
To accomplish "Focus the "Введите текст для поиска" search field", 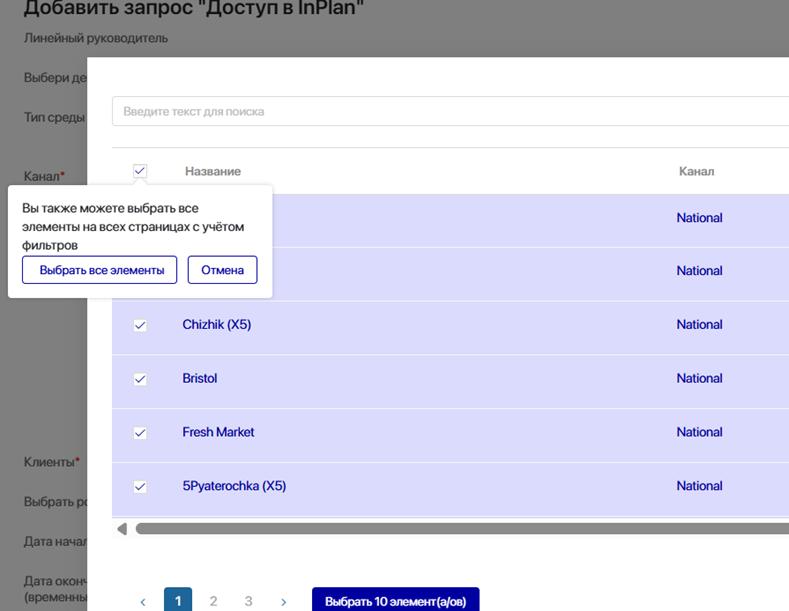I will pyautogui.click(x=450, y=111).
